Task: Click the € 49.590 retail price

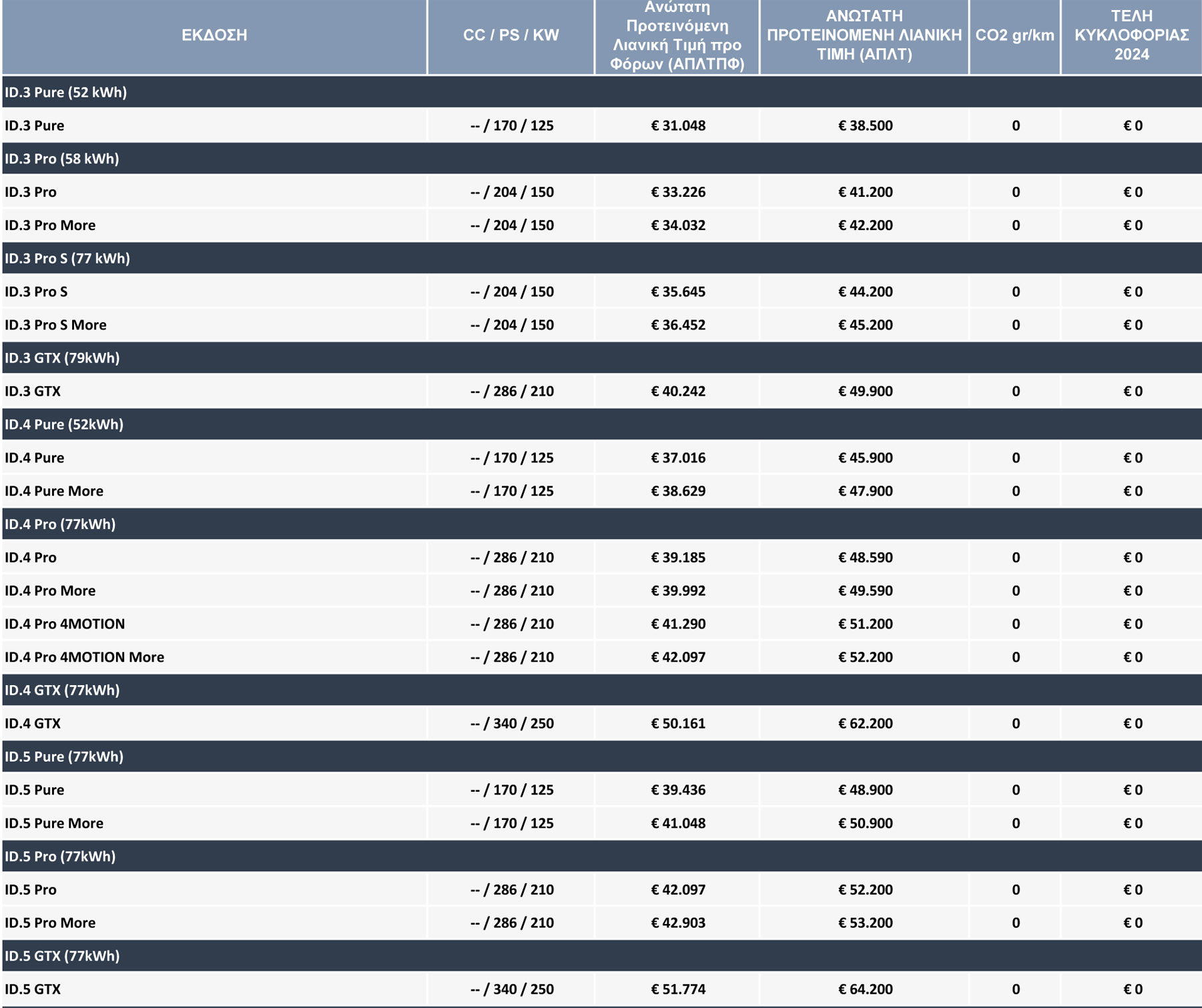Action: click(865, 591)
